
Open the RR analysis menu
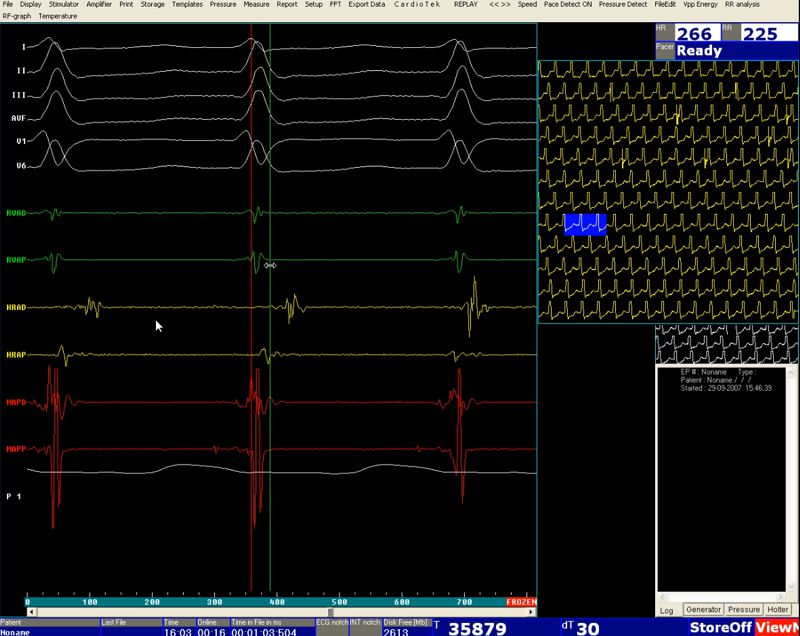pyautogui.click(x=742, y=4)
